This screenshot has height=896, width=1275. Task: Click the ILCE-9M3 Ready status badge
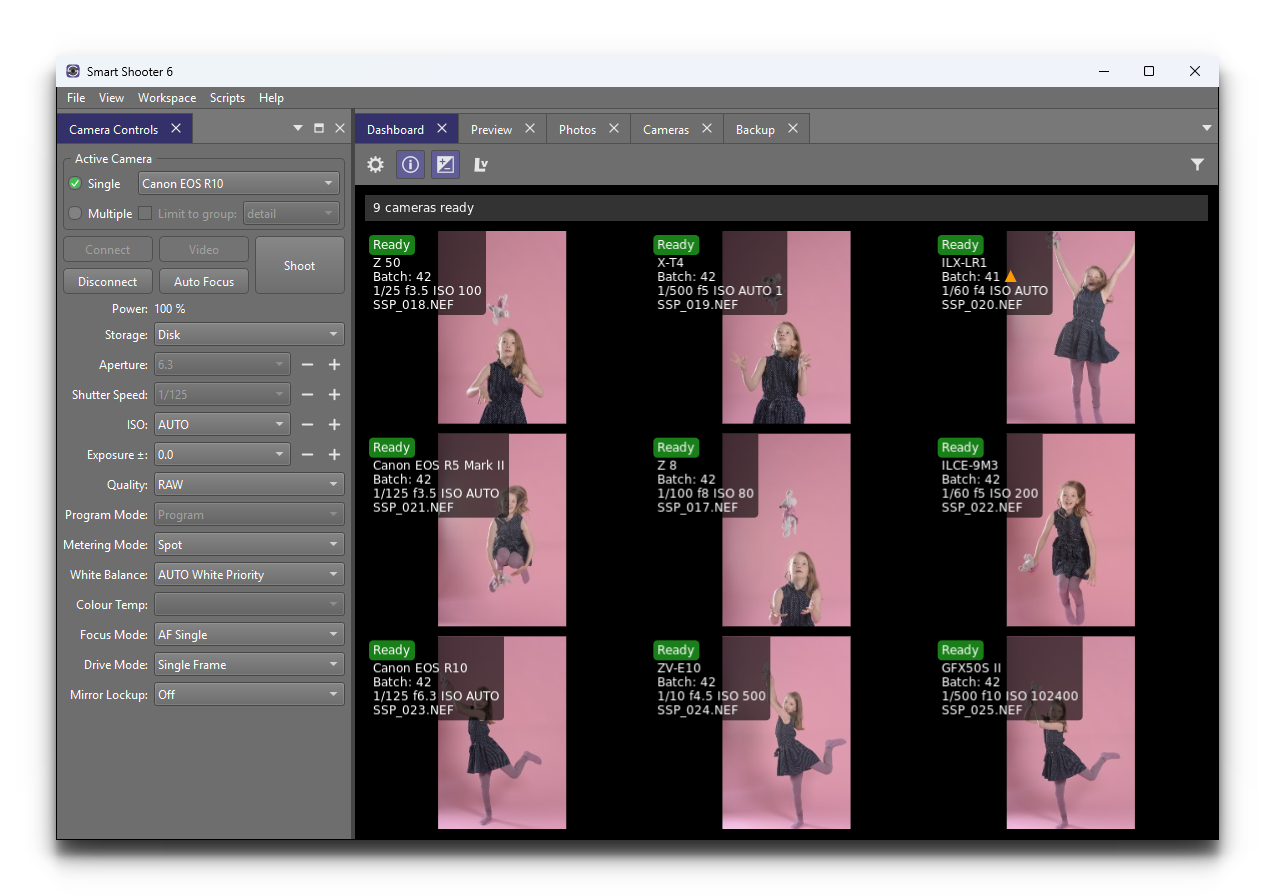[x=959, y=447]
